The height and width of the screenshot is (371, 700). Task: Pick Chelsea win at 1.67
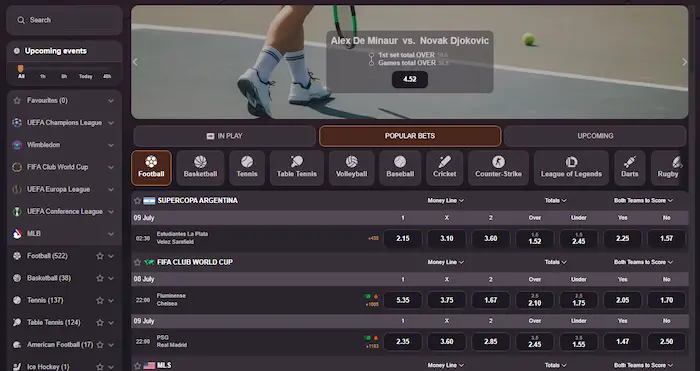[490, 300]
